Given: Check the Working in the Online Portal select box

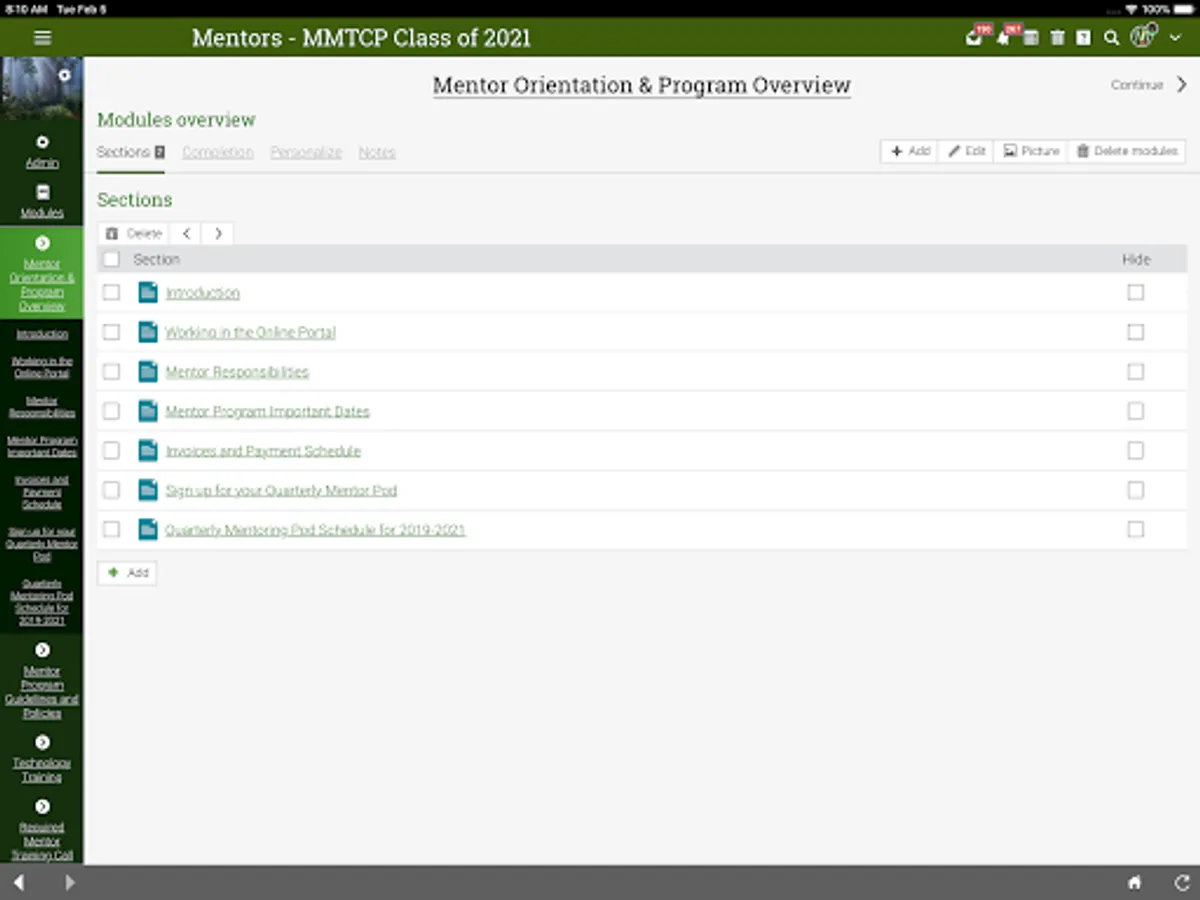Looking at the screenshot, I should pos(111,332).
